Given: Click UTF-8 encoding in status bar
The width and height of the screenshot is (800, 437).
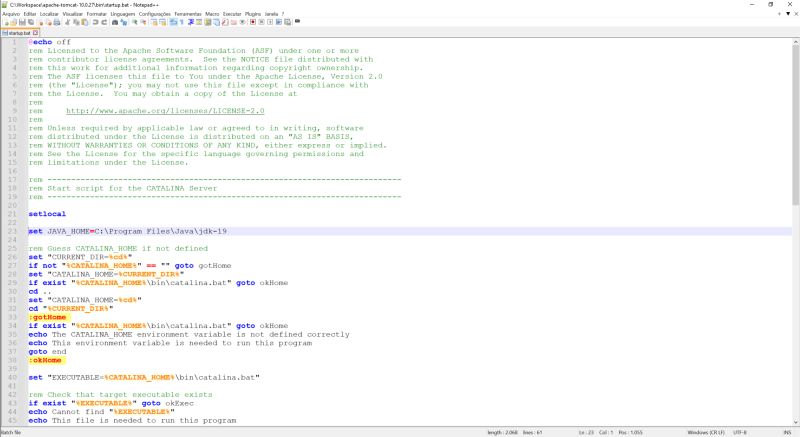Looking at the screenshot, I should 740,432.
